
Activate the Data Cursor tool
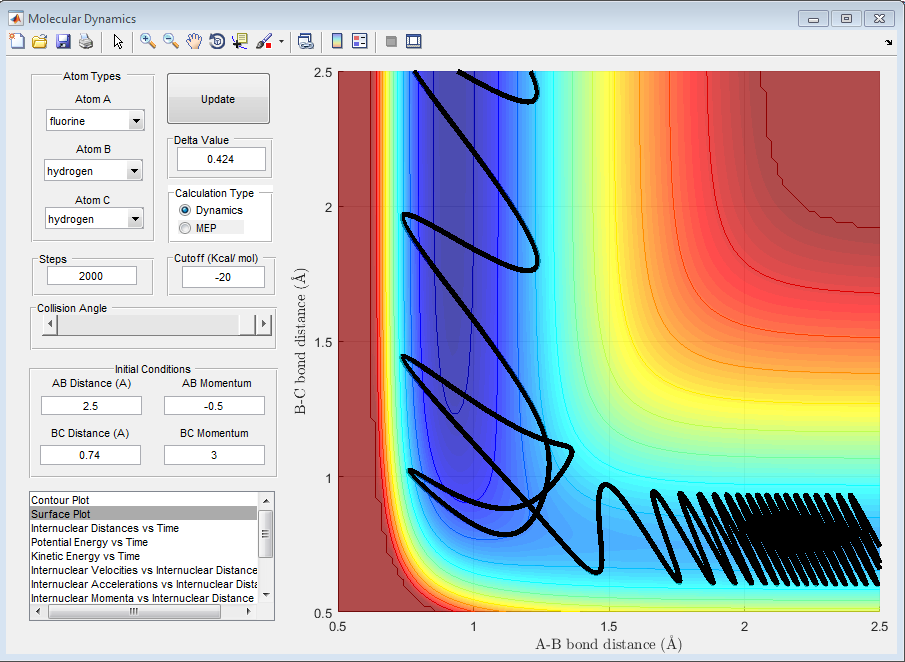pos(240,41)
